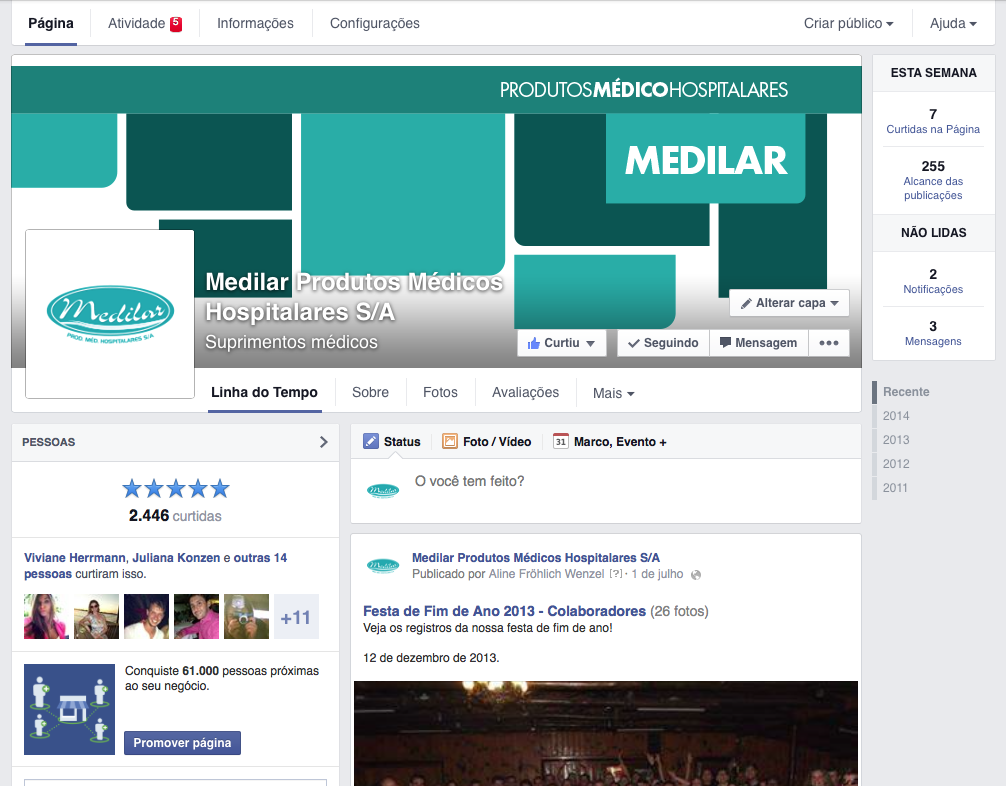Screen dimensions: 1006x786
Task: Jump to Recente on the timeline
Action: pos(906,391)
